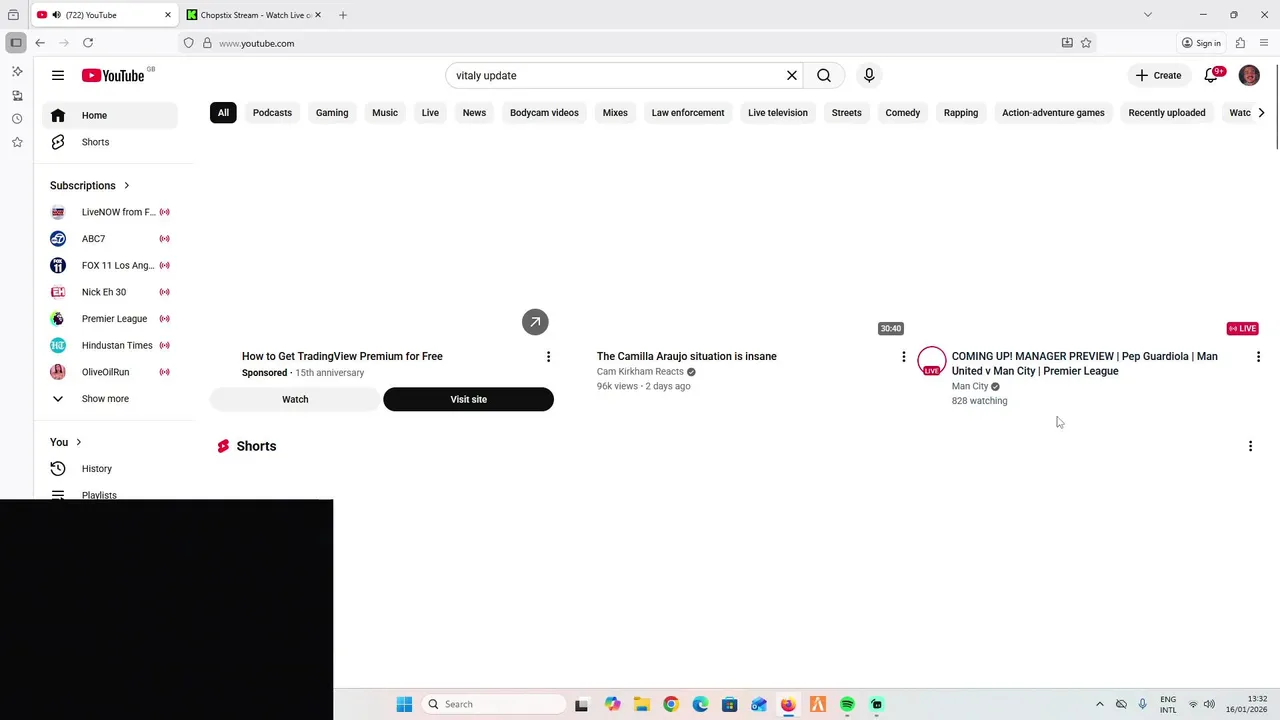Open the external link arrow on the ad
1280x720 pixels.
pyautogui.click(x=535, y=322)
